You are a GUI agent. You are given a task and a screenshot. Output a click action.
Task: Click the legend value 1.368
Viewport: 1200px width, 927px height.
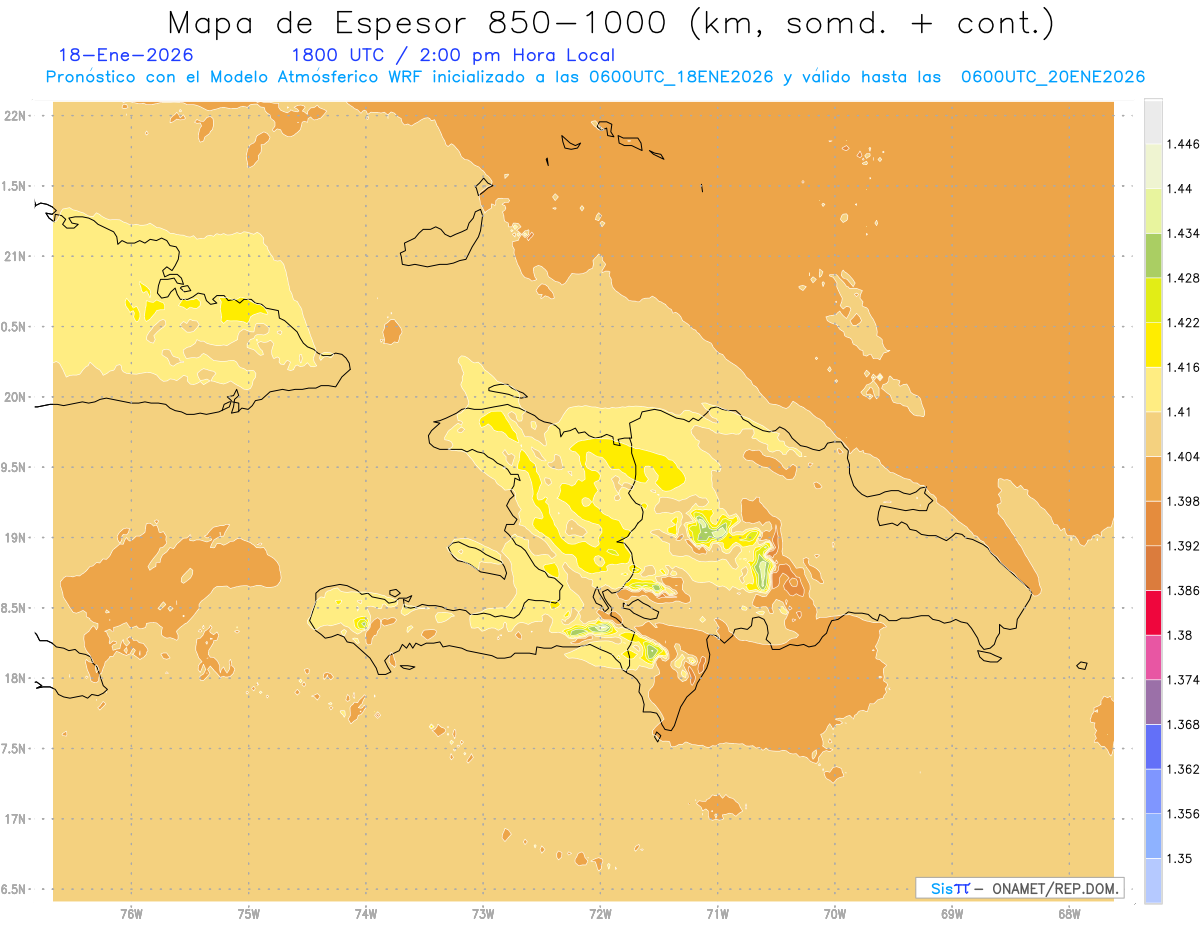pyautogui.click(x=1182, y=724)
